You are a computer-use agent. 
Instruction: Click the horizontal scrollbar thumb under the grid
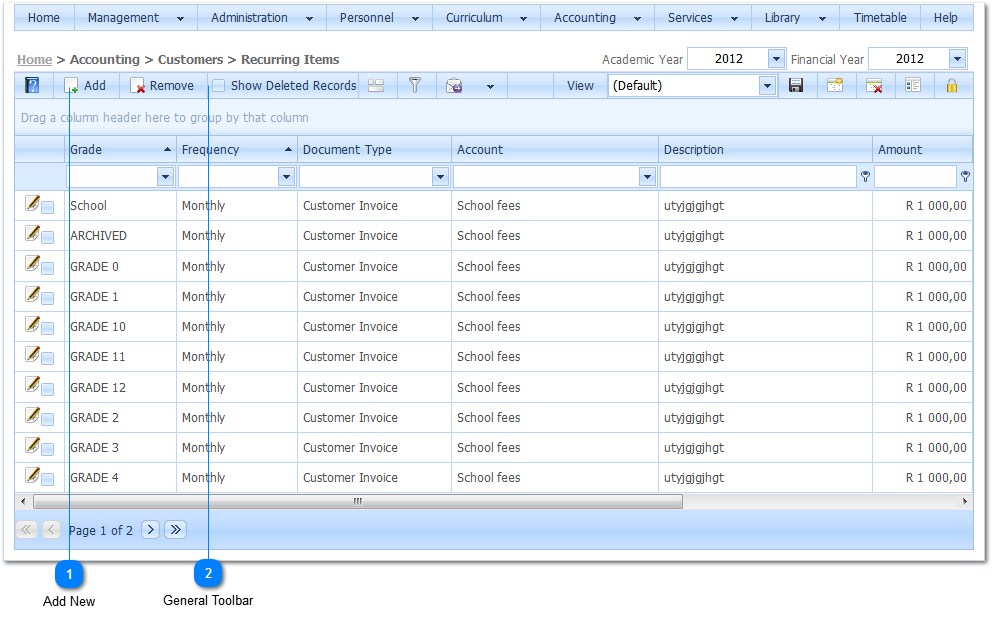click(358, 502)
